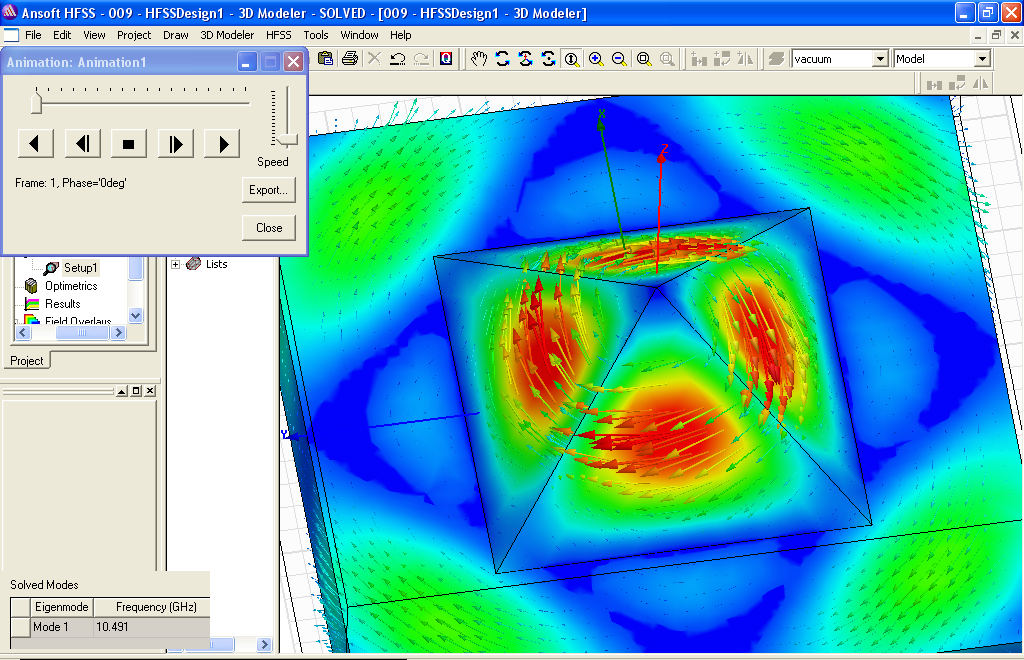Select Field Overlays tree item
Image resolution: width=1024 pixels, height=660 pixels.
(x=78, y=321)
